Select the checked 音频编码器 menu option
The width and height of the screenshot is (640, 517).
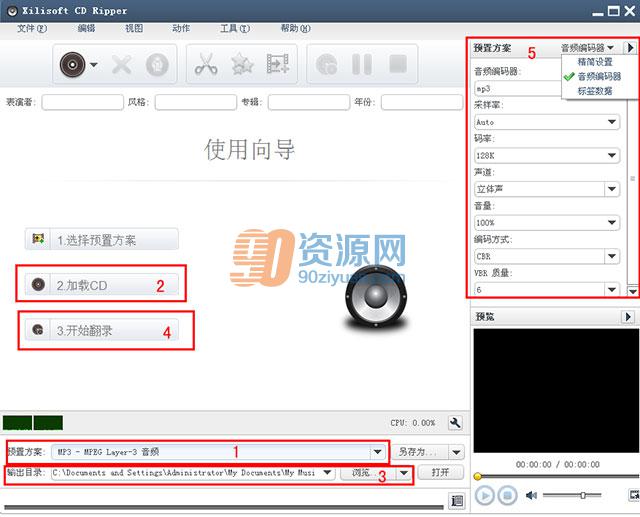point(599,76)
